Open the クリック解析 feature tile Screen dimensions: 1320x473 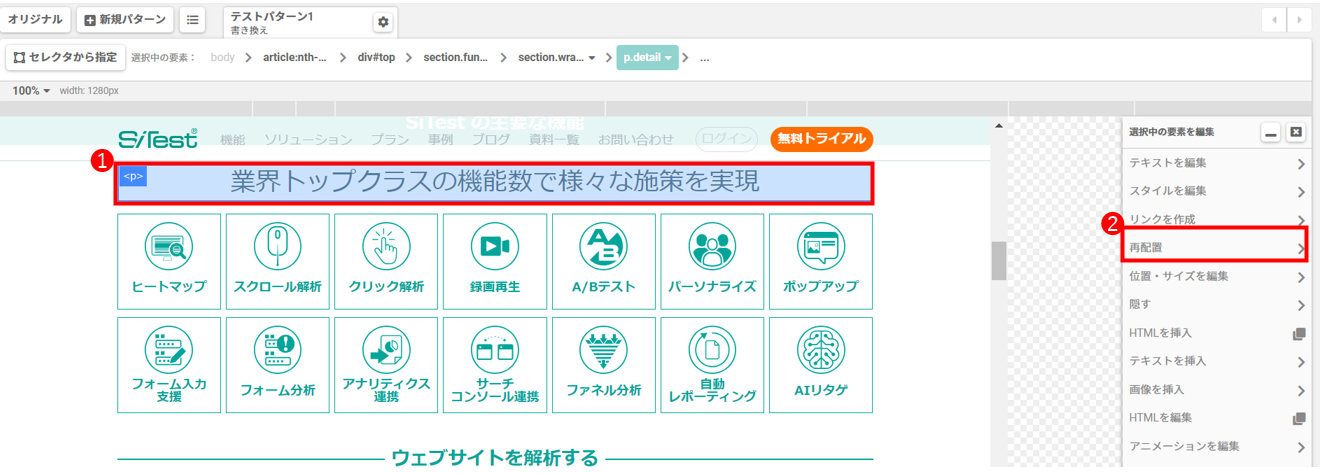tap(386, 261)
